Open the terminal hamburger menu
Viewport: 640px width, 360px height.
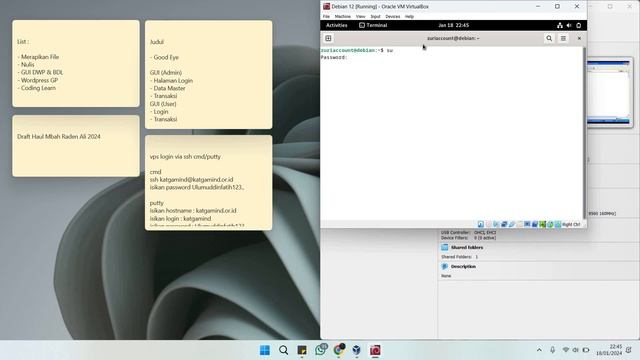(x=563, y=38)
